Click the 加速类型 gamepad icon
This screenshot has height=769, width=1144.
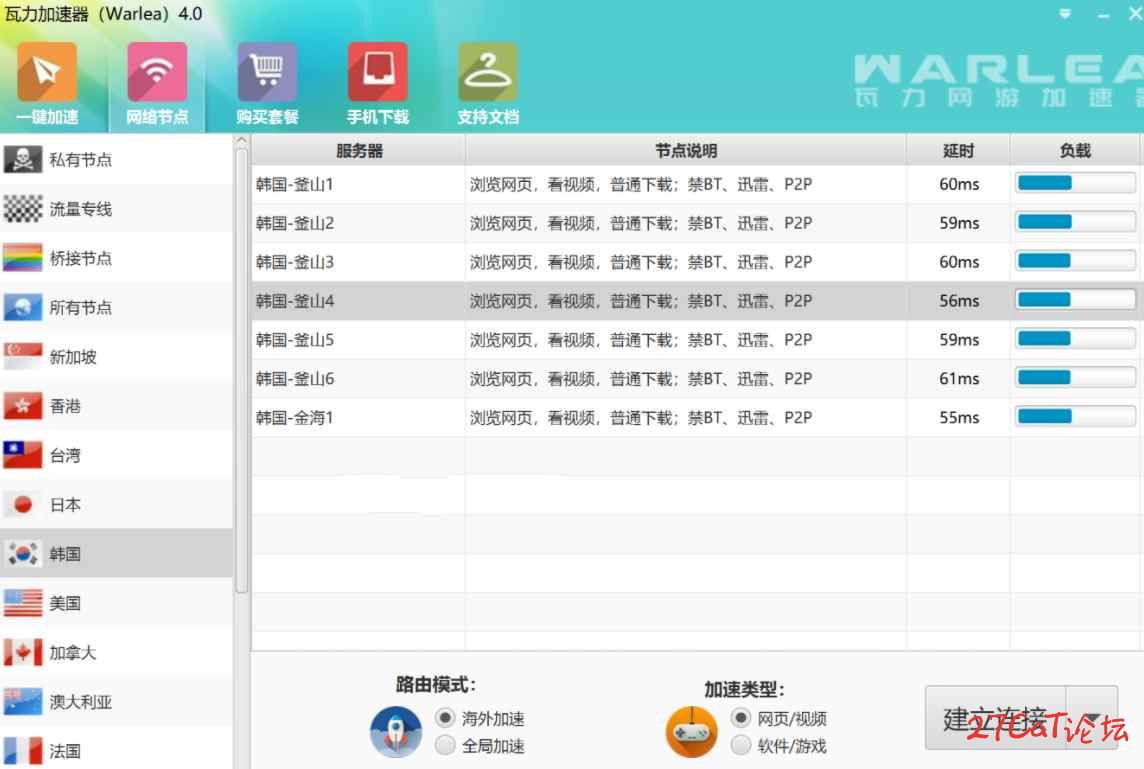(x=691, y=731)
